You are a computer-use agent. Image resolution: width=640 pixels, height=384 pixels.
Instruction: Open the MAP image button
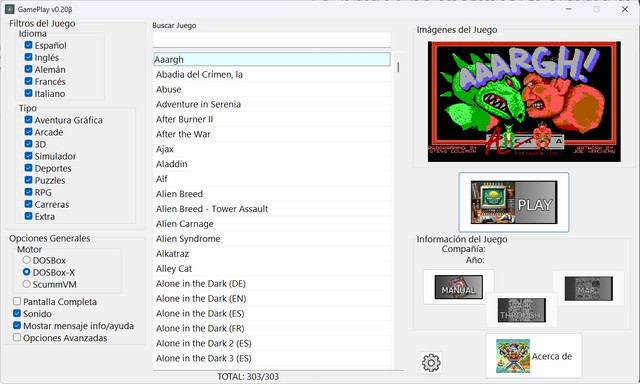pos(588,288)
